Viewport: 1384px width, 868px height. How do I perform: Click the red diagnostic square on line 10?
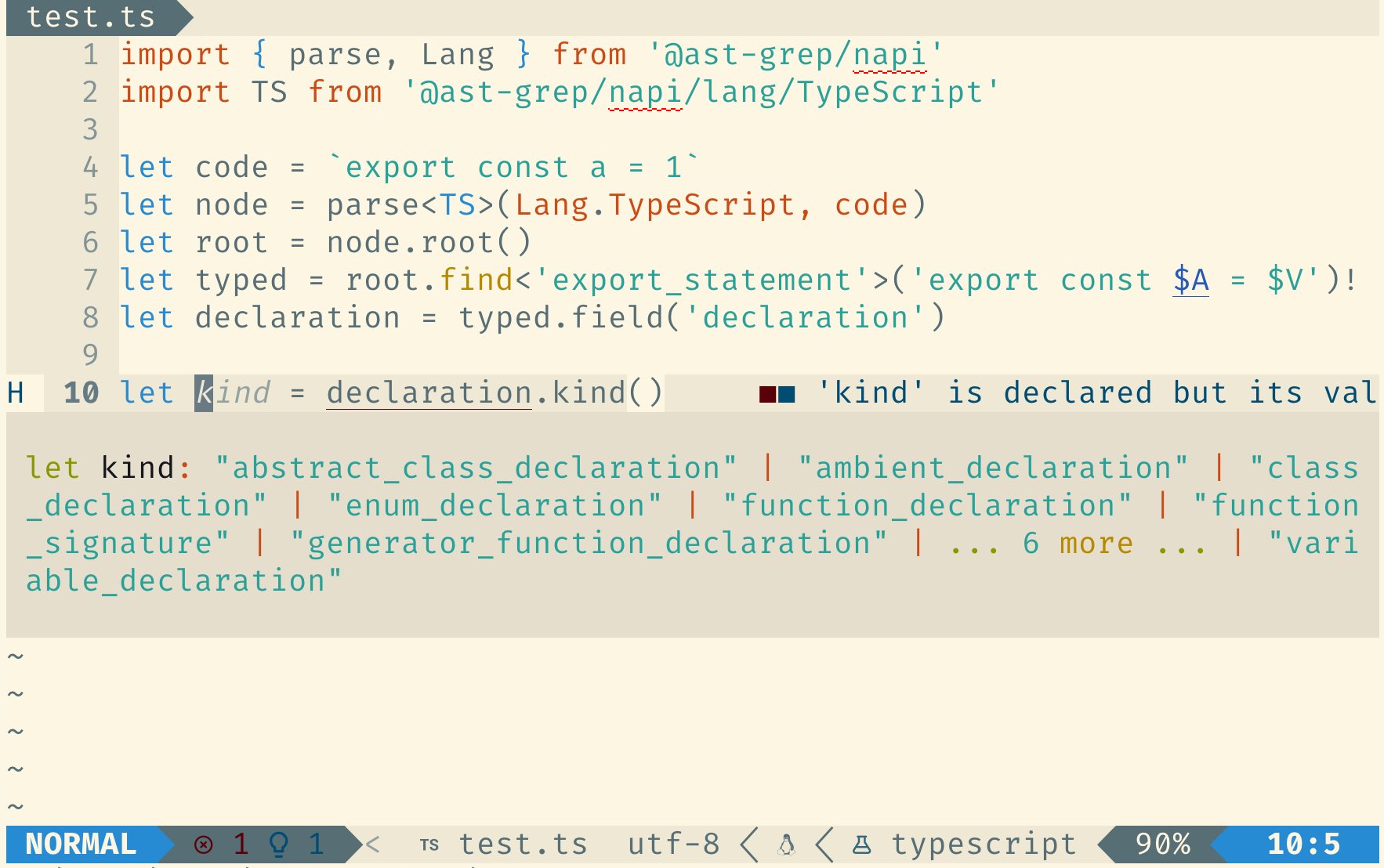[767, 394]
